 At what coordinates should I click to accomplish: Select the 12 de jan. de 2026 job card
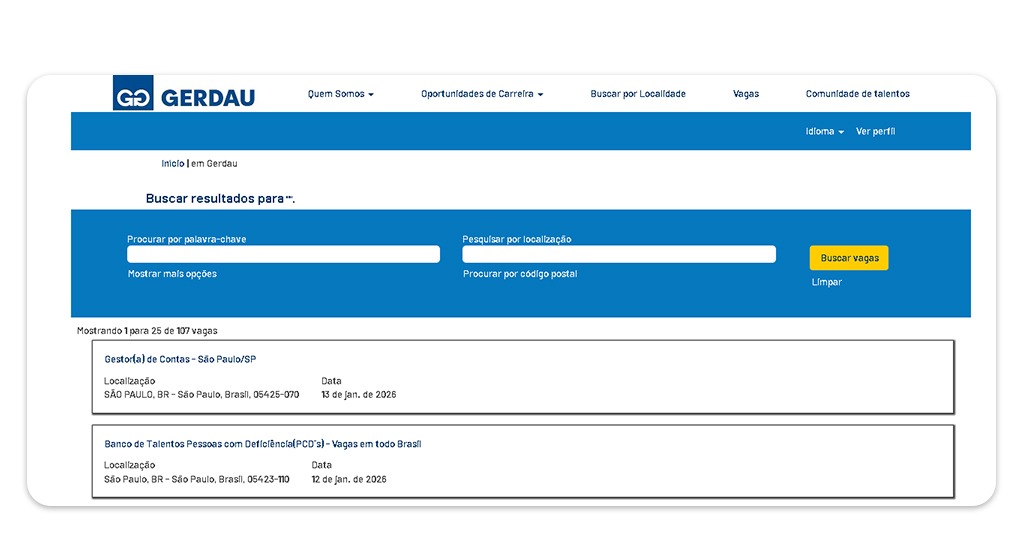pos(348,479)
